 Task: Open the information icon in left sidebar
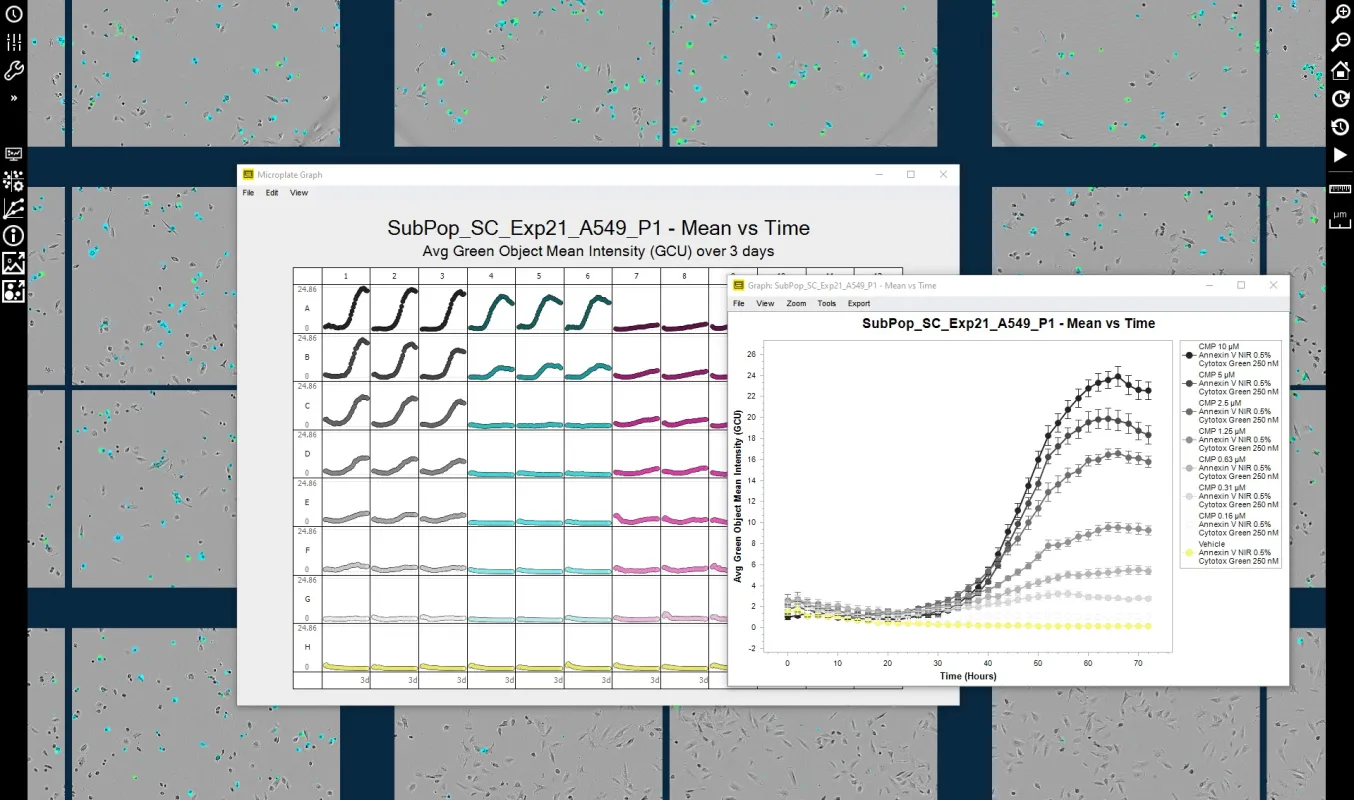tap(14, 236)
